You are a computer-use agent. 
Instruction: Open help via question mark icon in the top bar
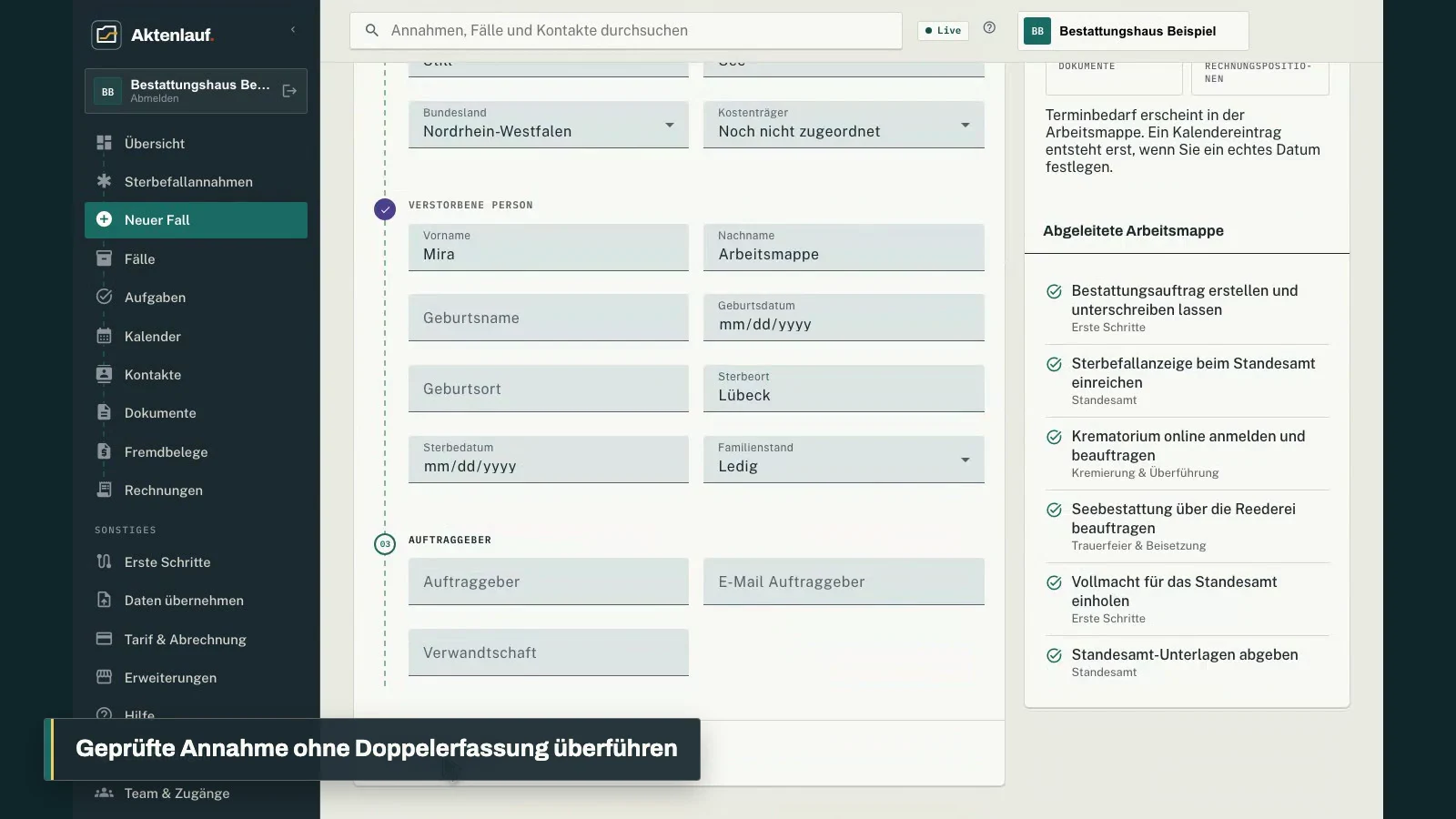click(989, 28)
